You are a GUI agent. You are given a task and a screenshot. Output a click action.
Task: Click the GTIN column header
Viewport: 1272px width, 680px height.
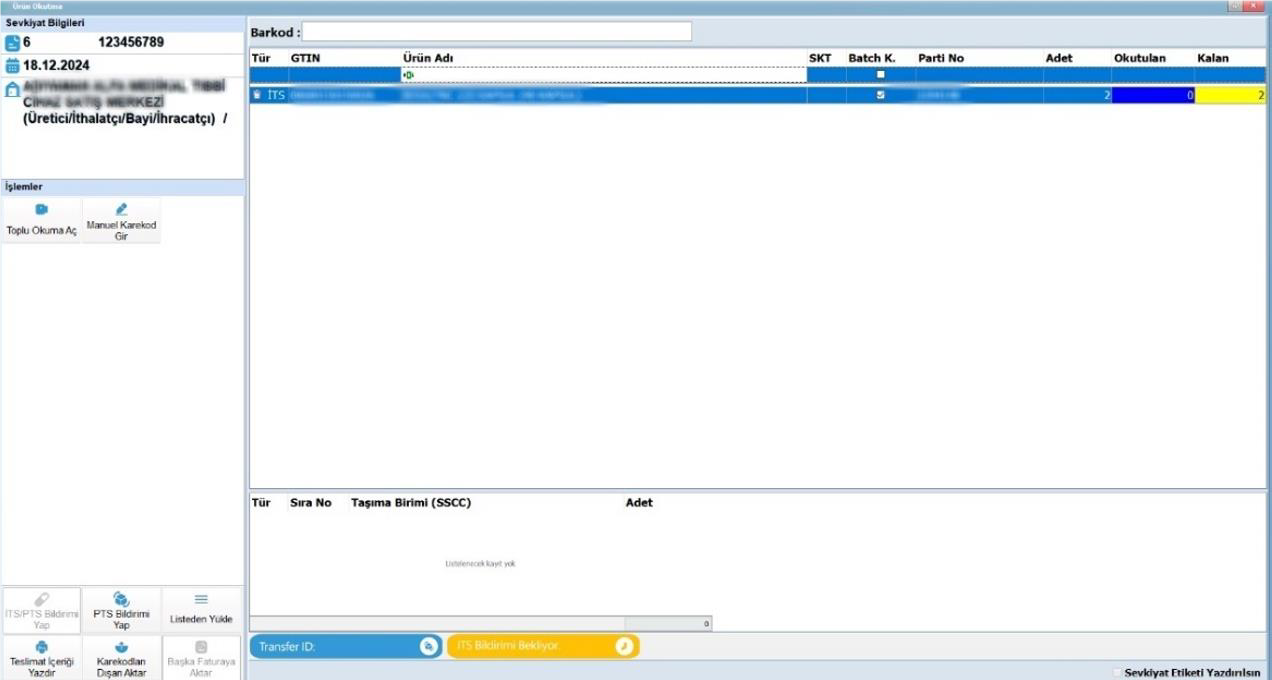(x=304, y=58)
